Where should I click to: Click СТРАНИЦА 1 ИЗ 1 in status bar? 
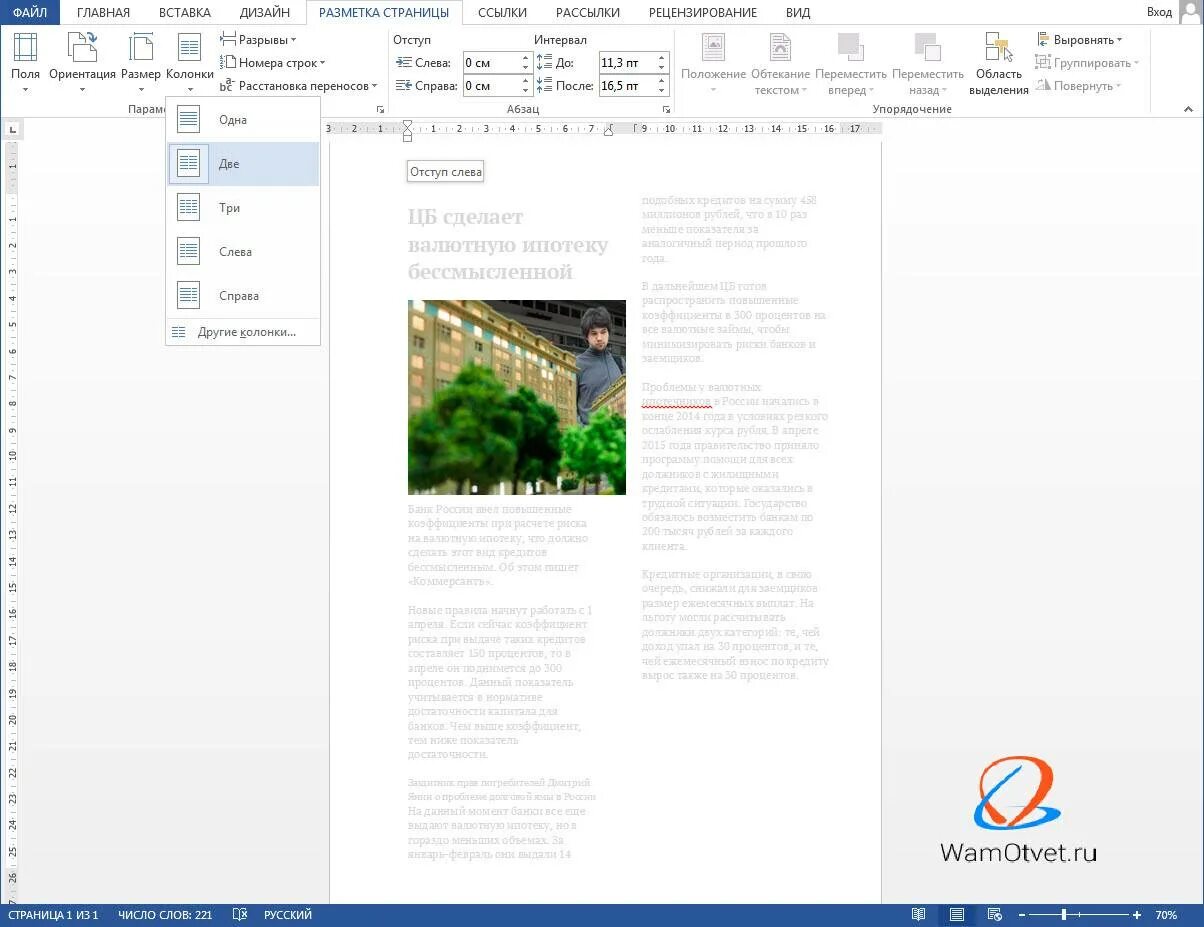click(52, 915)
